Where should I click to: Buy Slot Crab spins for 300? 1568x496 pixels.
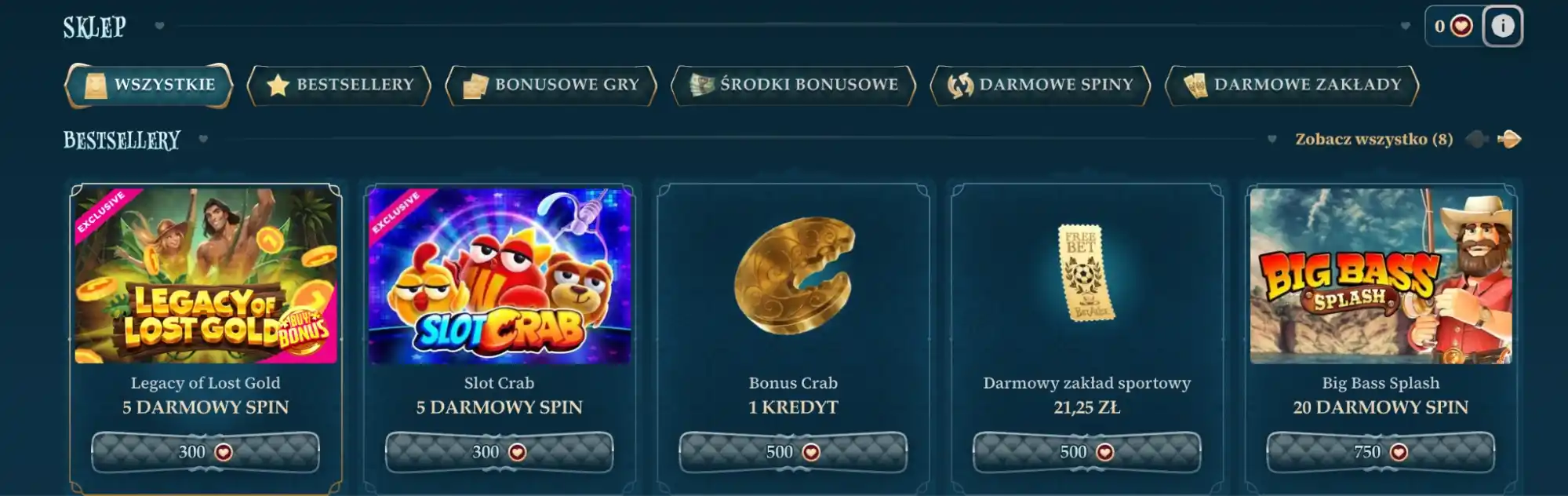[x=499, y=452]
